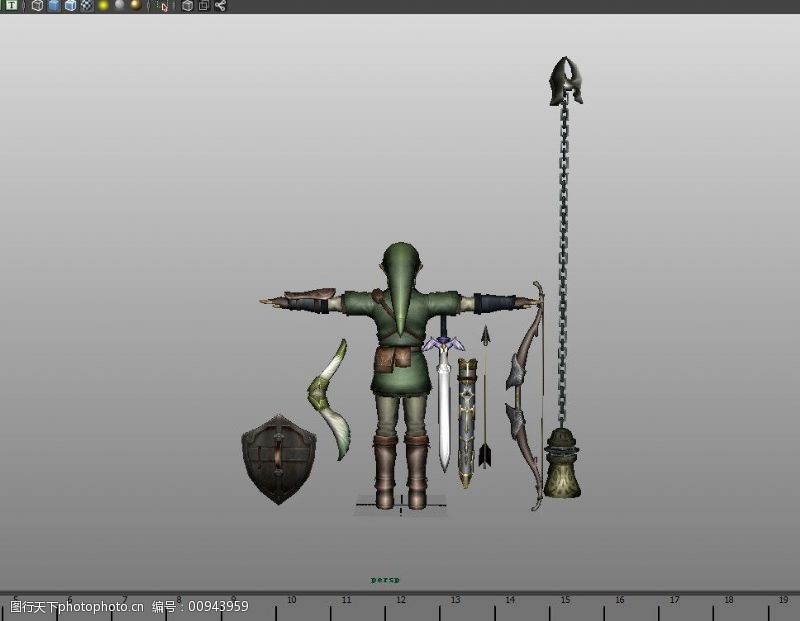Click the gray sphere shading icon
This screenshot has width=800, height=621.
click(119, 6)
